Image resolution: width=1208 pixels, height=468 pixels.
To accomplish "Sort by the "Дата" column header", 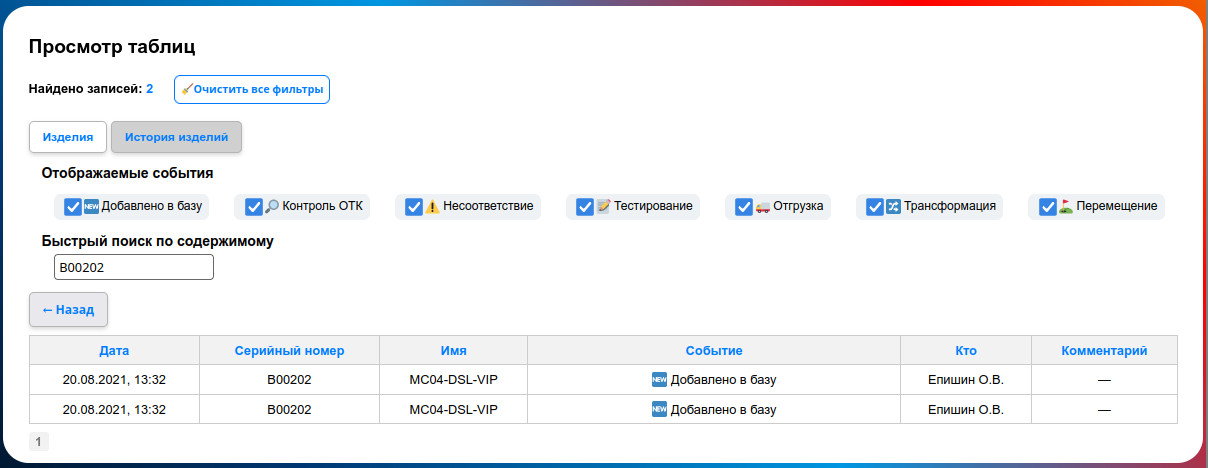I will coord(114,351).
